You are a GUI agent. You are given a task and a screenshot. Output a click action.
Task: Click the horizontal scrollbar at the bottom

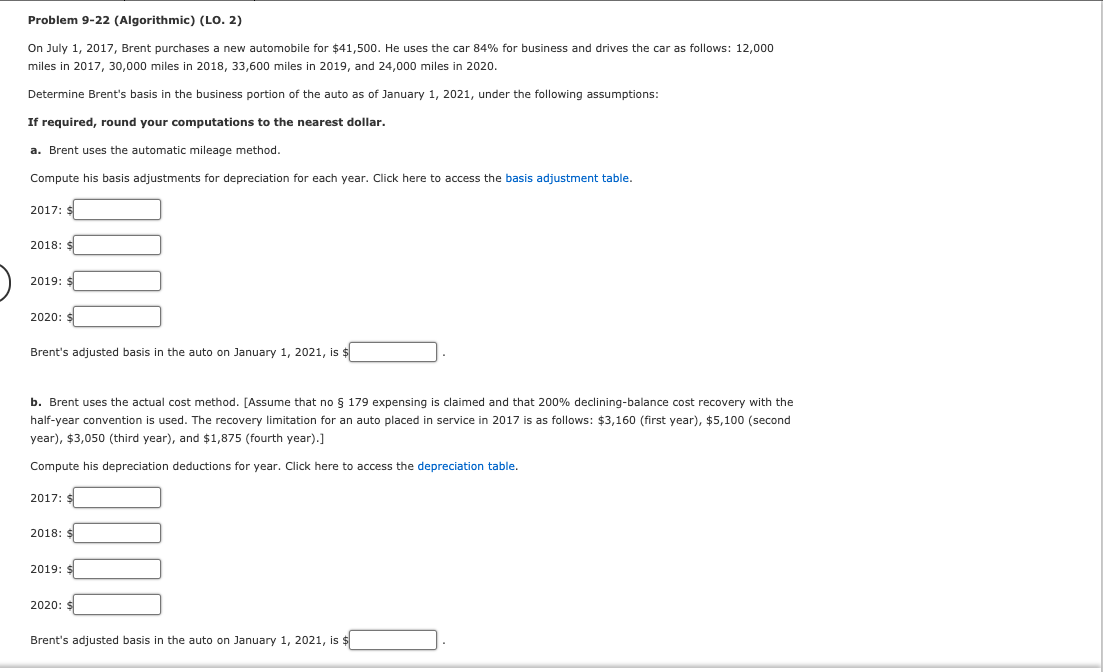point(550,666)
